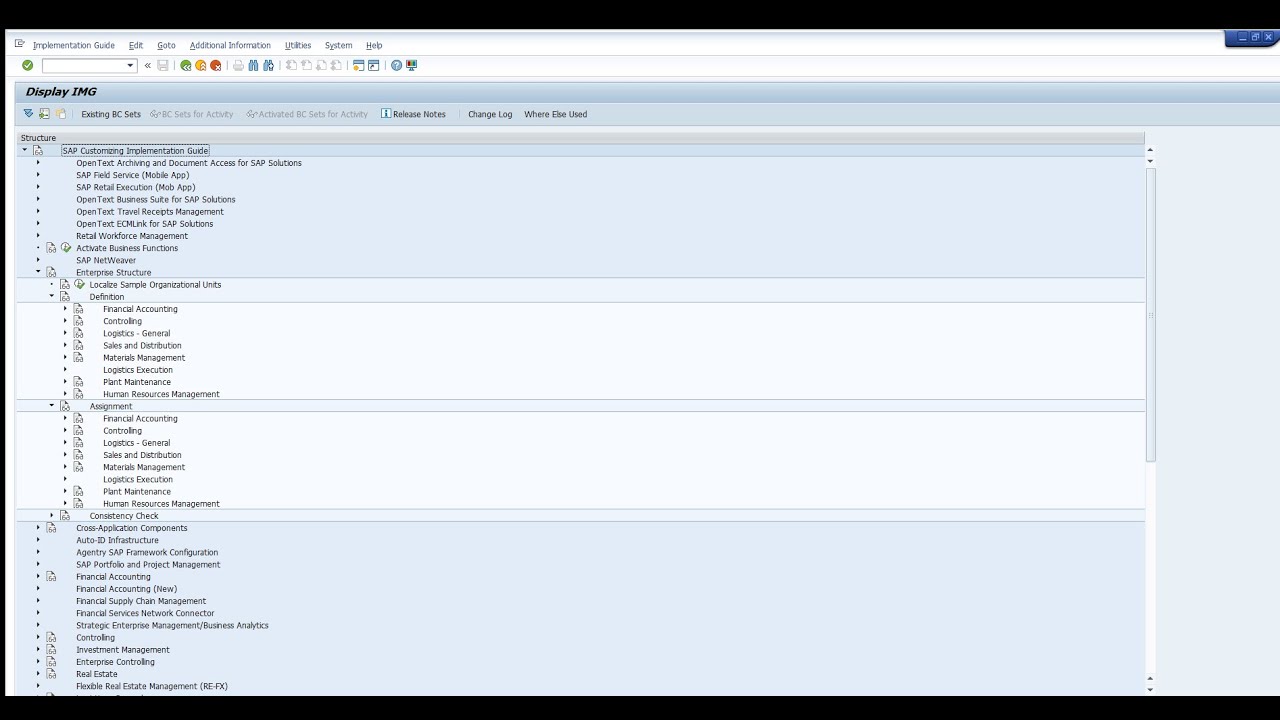Click the Release Notes button
The height and width of the screenshot is (720, 1280).
(x=413, y=114)
